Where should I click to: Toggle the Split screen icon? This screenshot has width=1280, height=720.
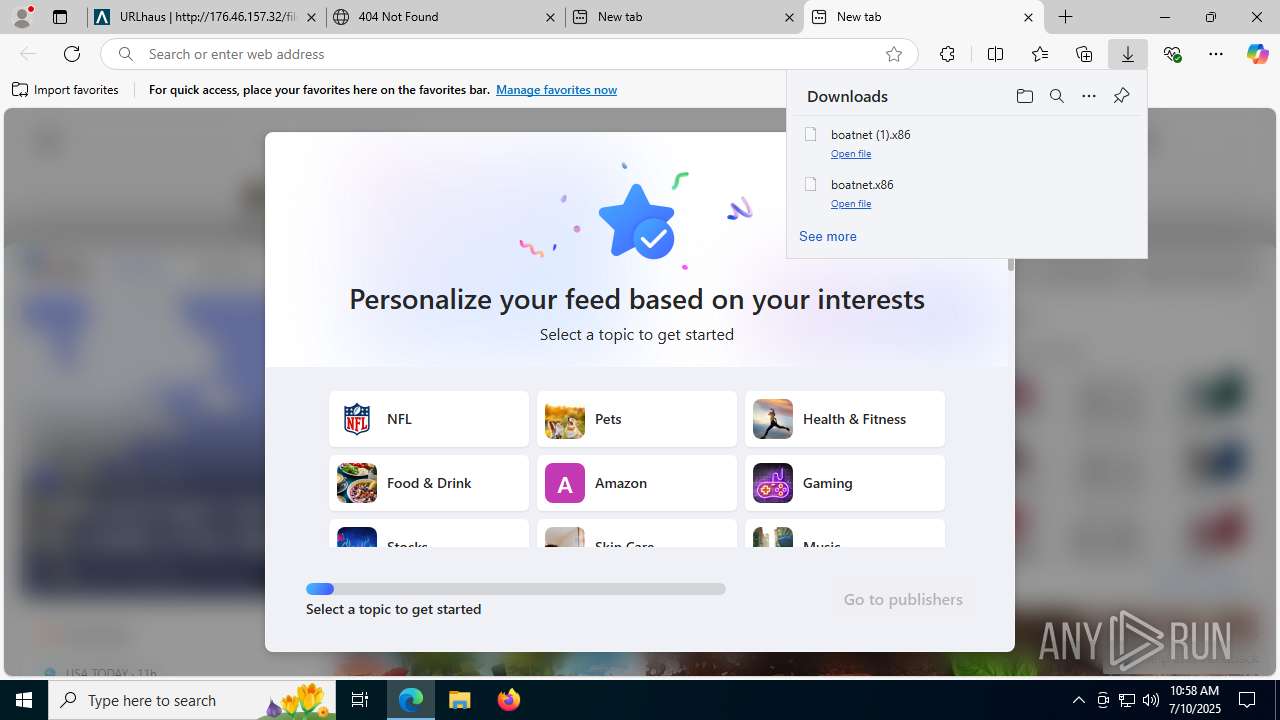pos(995,54)
